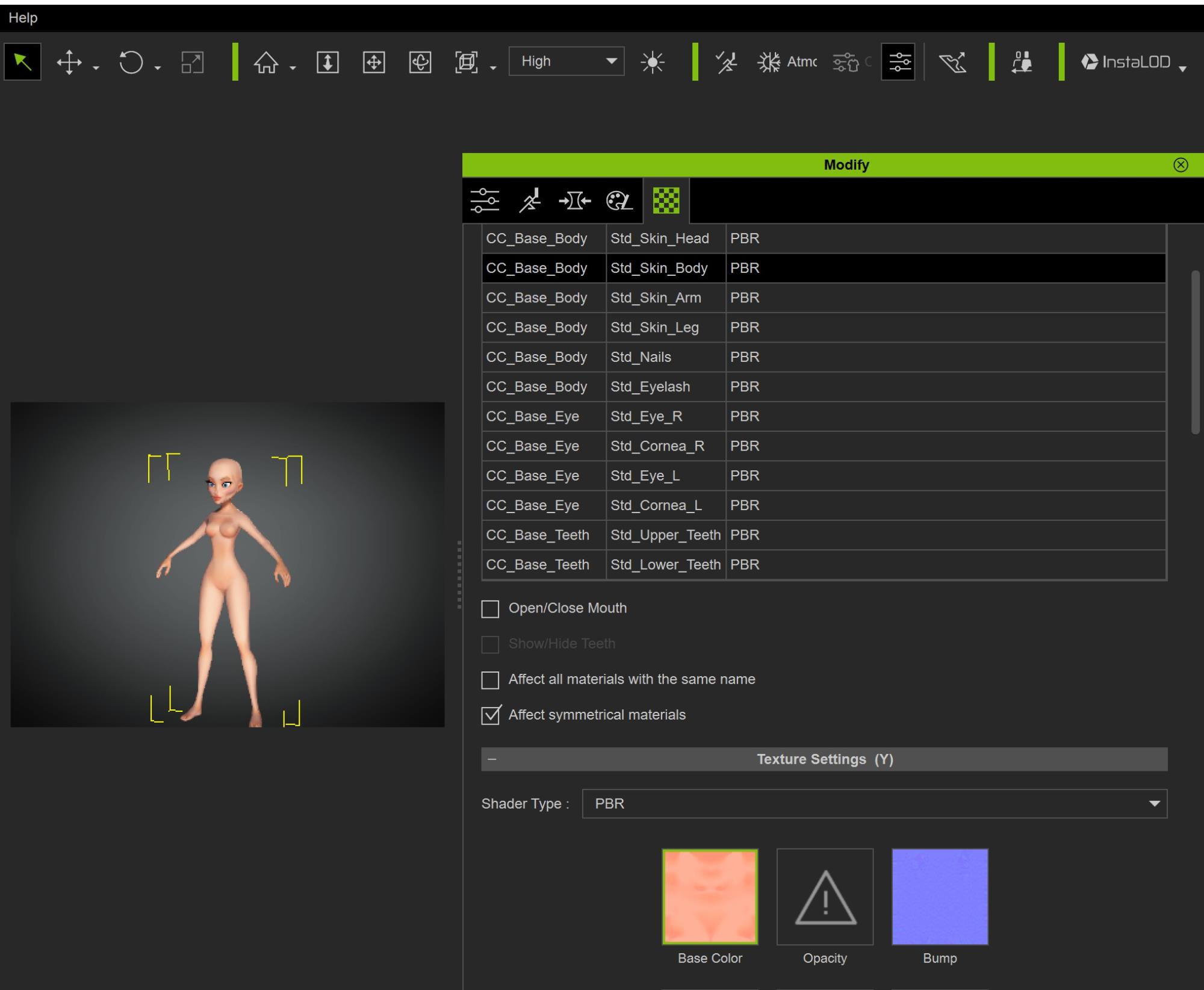Select the Std_Skin_Body material row
The height and width of the screenshot is (990, 1204).
824,268
